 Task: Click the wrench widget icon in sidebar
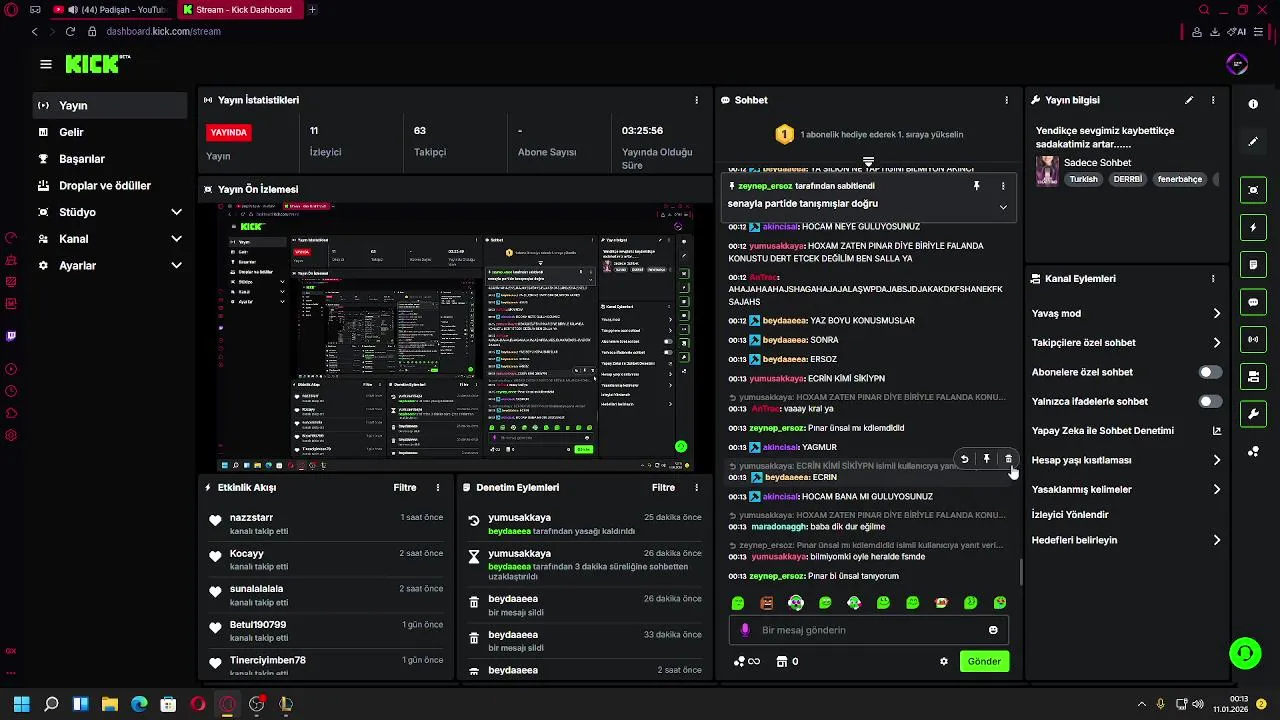tap(1253, 414)
